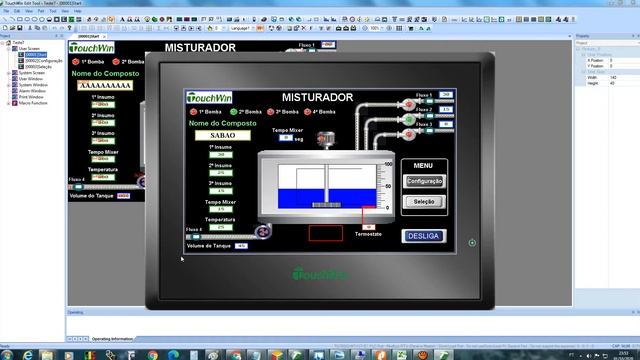Click the Termostato value box
The height and width of the screenshot is (360, 640).
369,227
